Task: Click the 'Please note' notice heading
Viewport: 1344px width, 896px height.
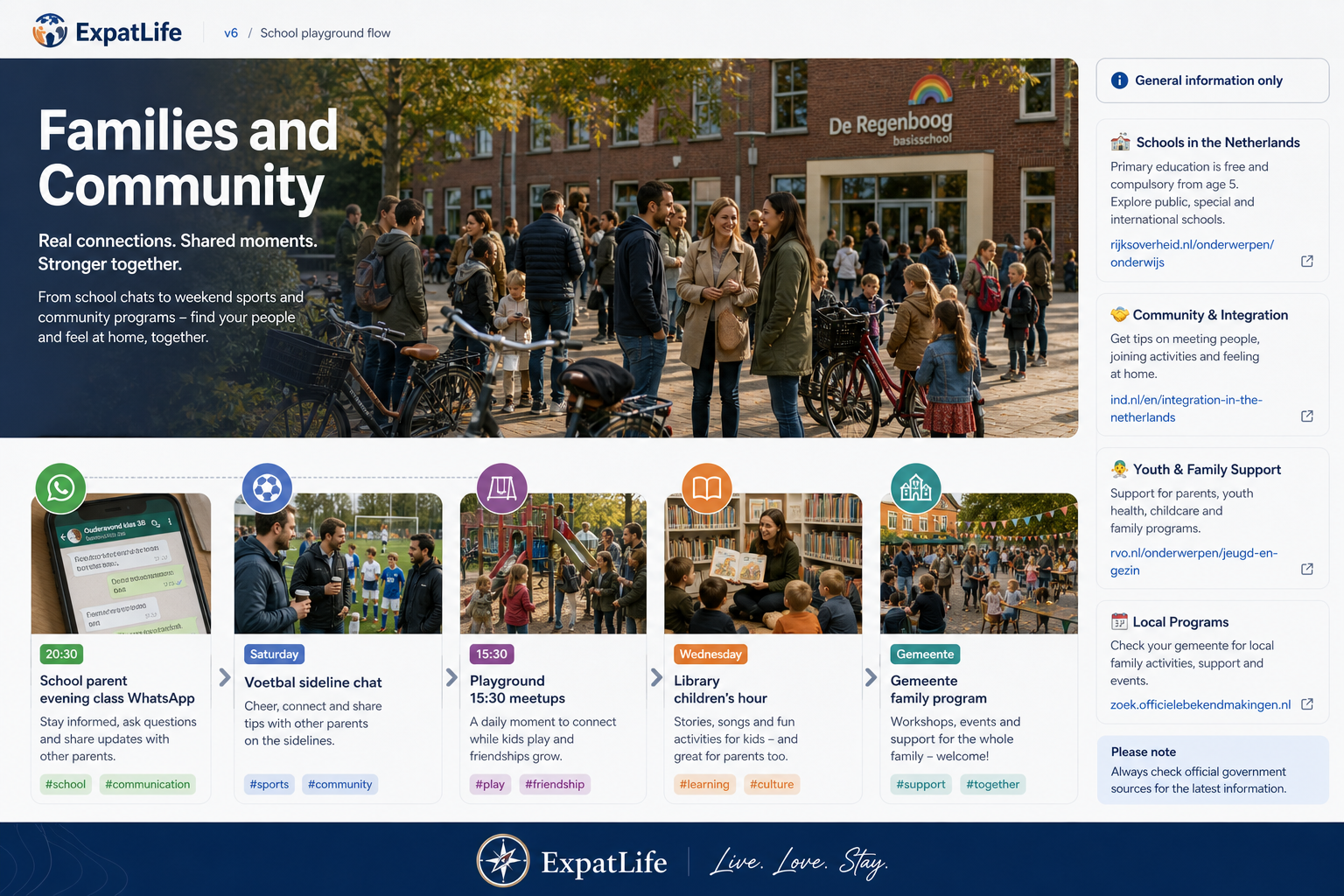Action: pos(1144,752)
